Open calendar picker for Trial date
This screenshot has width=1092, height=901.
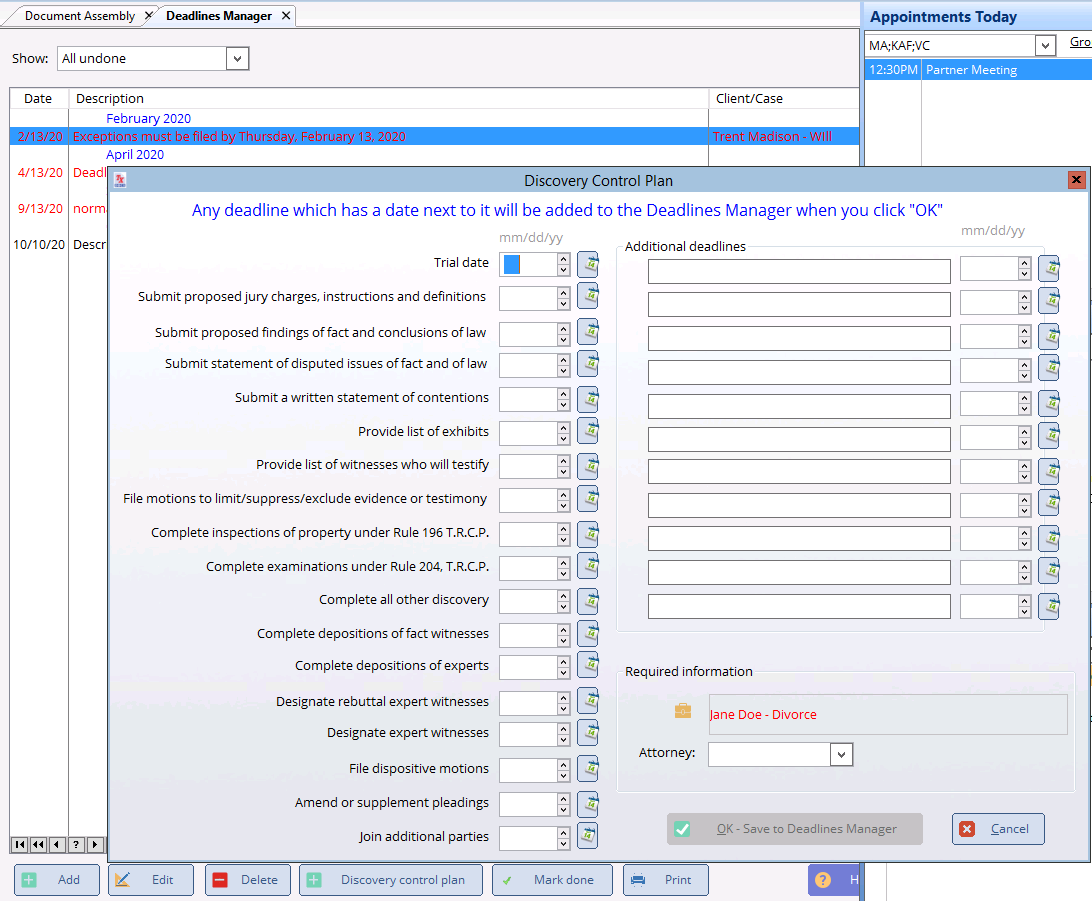click(x=588, y=264)
